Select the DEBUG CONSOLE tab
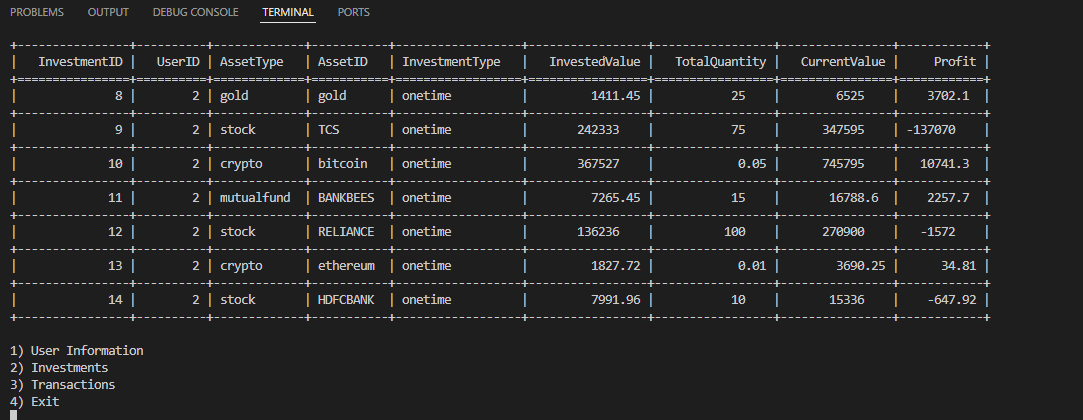This screenshot has width=1083, height=420. click(x=195, y=12)
